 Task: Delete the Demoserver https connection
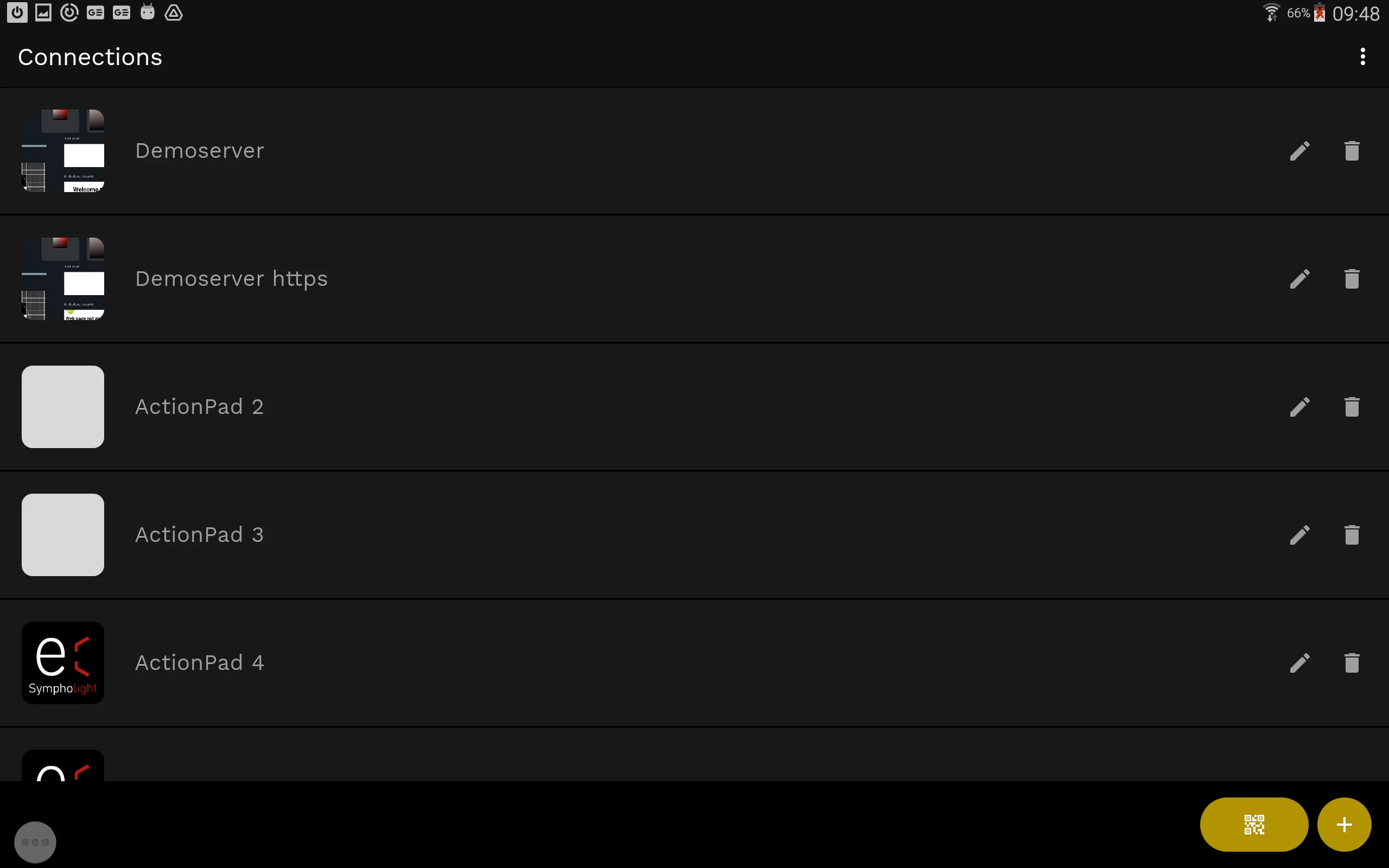[x=1352, y=279]
